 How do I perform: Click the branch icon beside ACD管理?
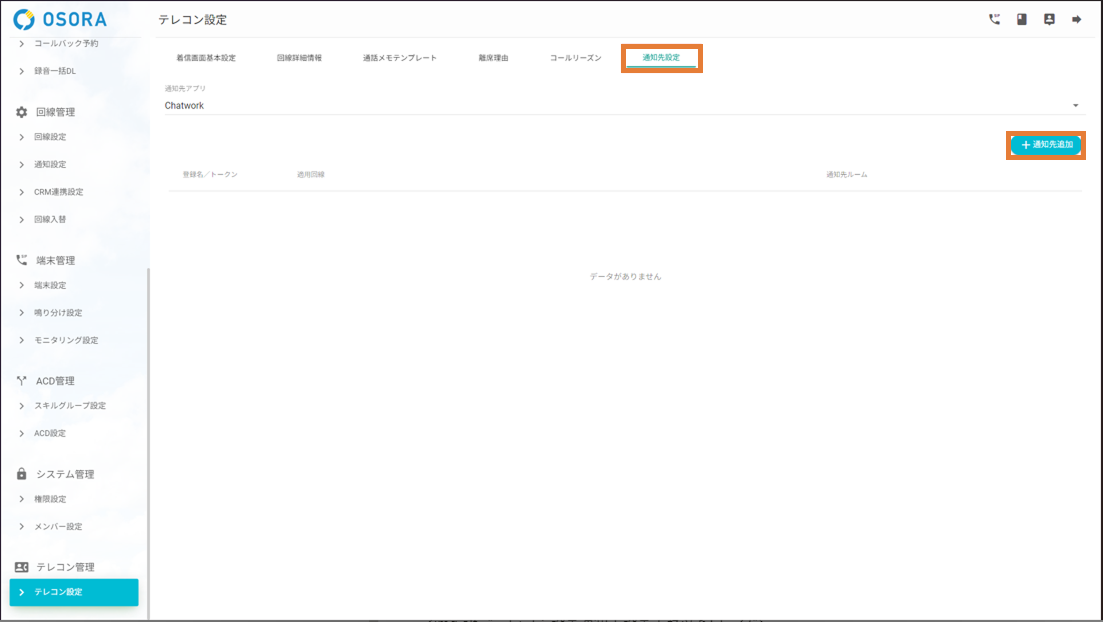tap(22, 381)
